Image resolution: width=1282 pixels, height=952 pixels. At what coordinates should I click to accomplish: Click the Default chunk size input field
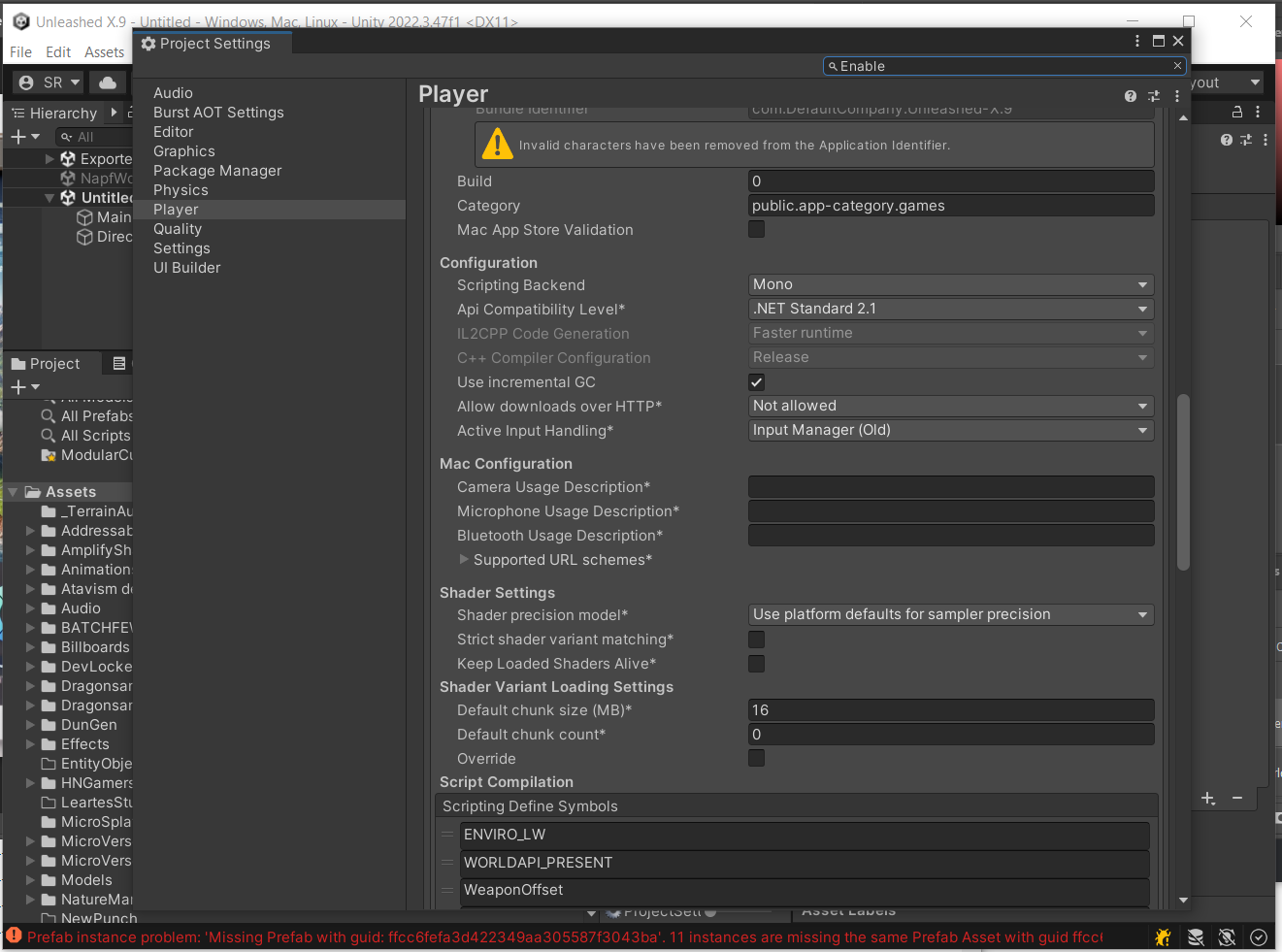(950, 710)
